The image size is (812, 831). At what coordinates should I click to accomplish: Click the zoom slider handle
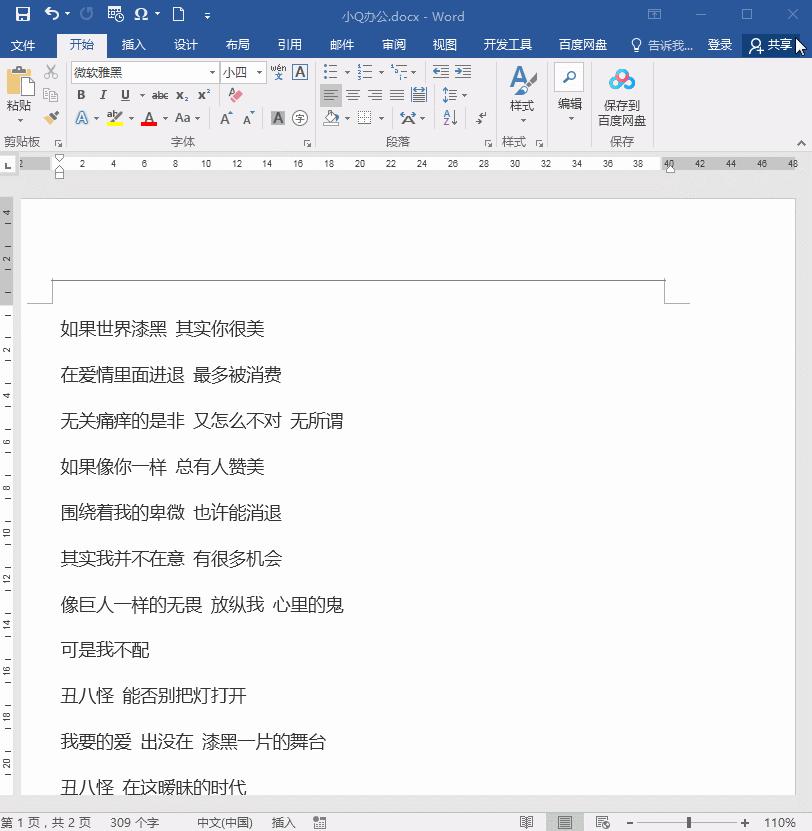tap(689, 823)
